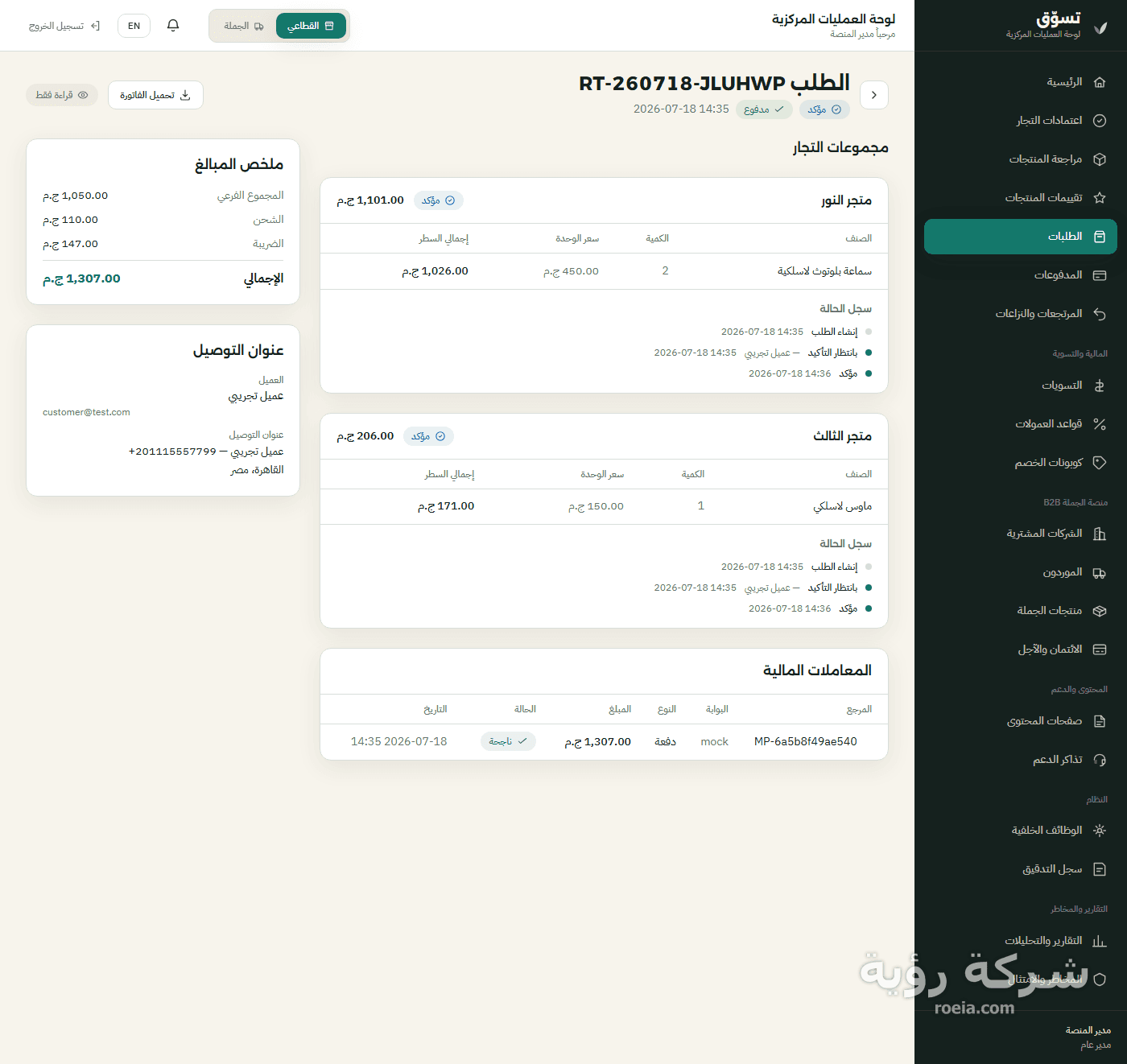This screenshot has height=1064, width=1127.
Task: Click the متجر الثالث merchant name
Action: click(x=842, y=436)
